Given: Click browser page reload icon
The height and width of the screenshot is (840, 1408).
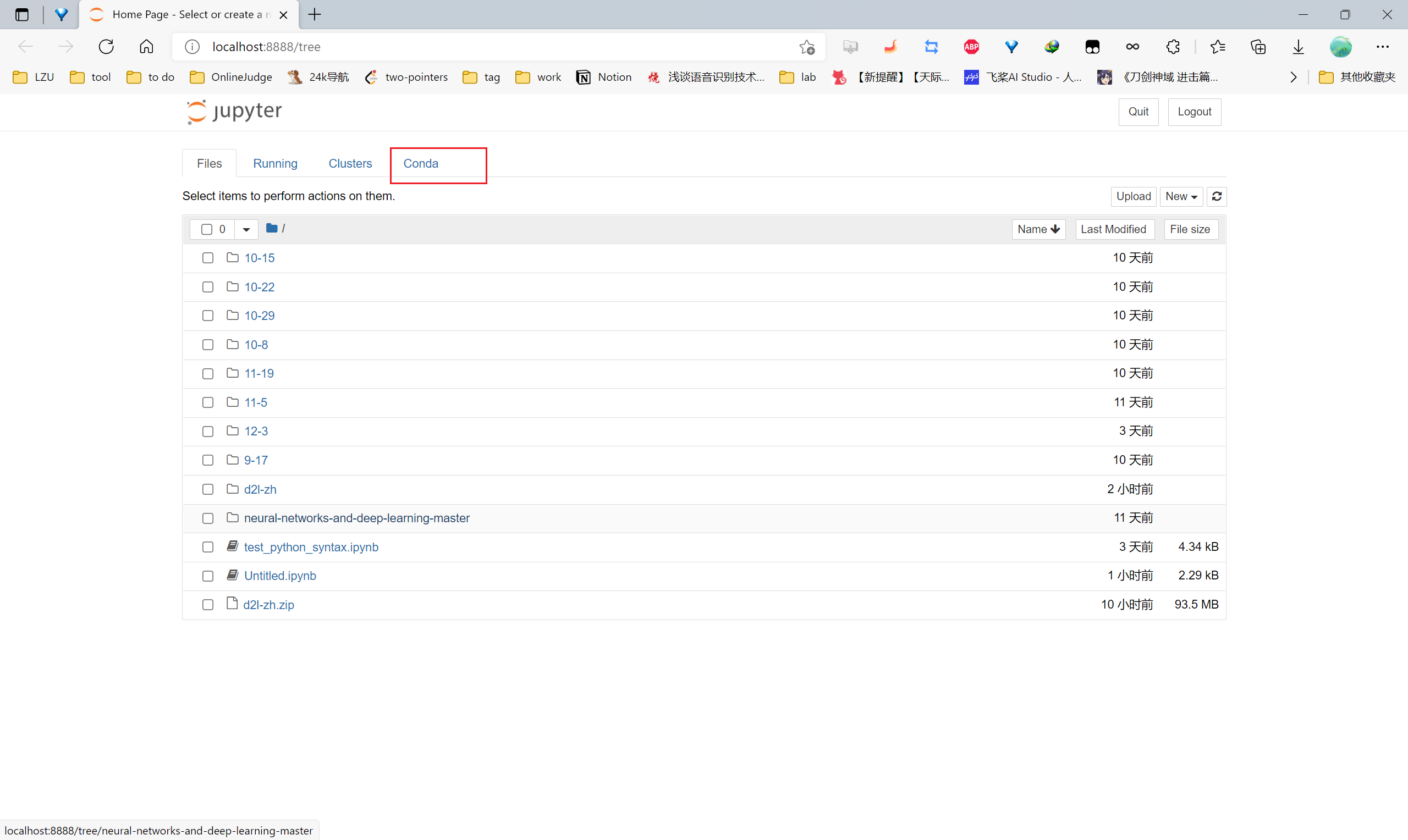Looking at the screenshot, I should [106, 47].
